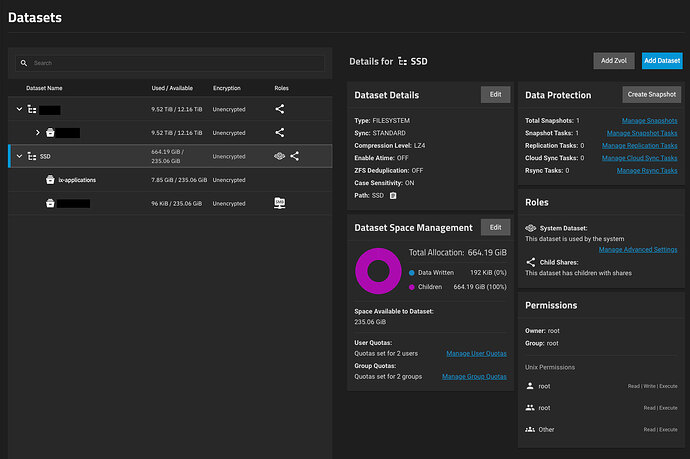Click the Add Dataset button

coord(662,61)
